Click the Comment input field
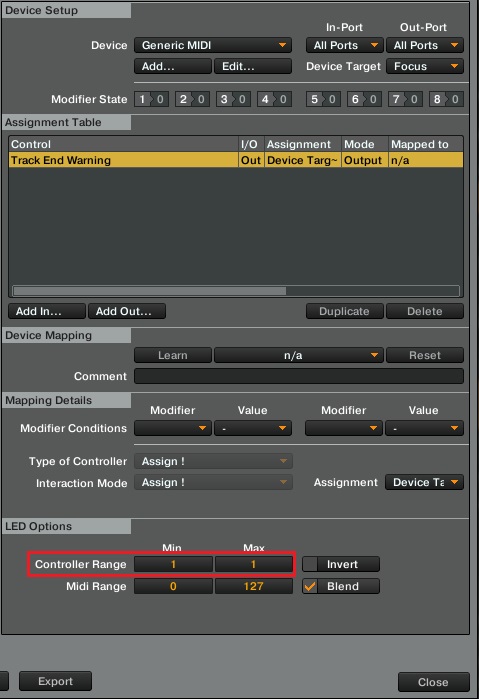This screenshot has height=699, width=479. [299, 376]
